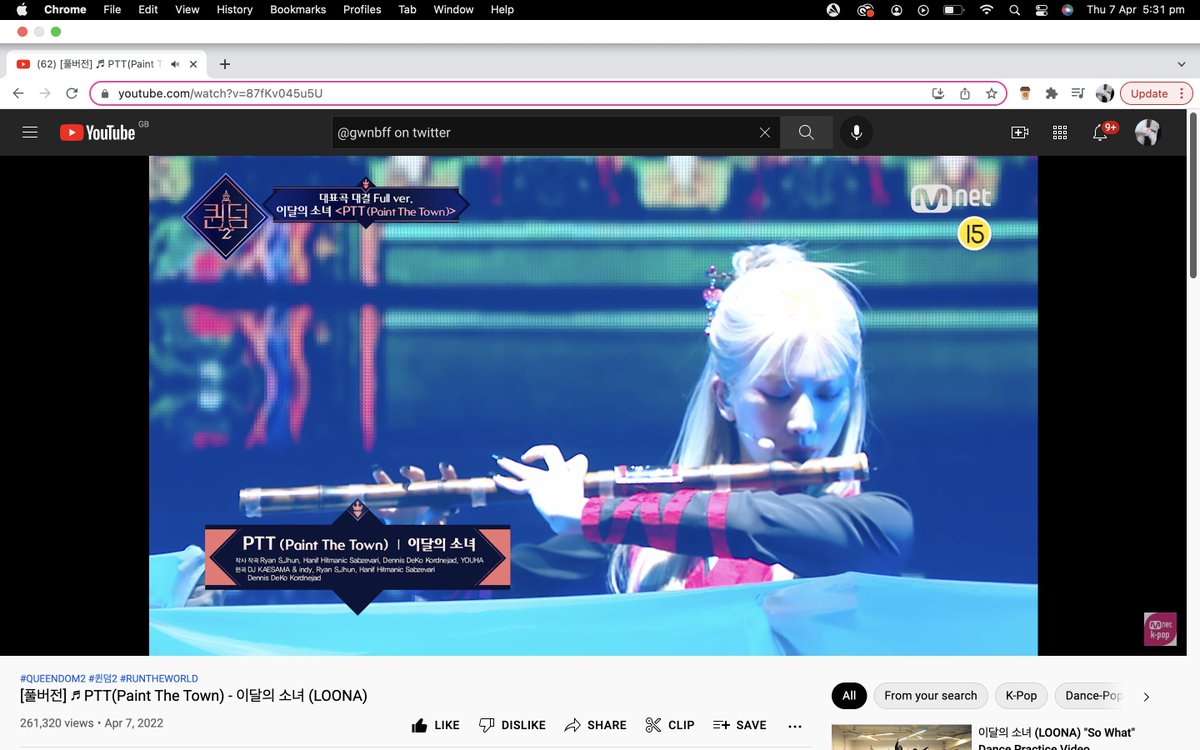Open the Help menu
The image size is (1200, 750).
[502, 9]
